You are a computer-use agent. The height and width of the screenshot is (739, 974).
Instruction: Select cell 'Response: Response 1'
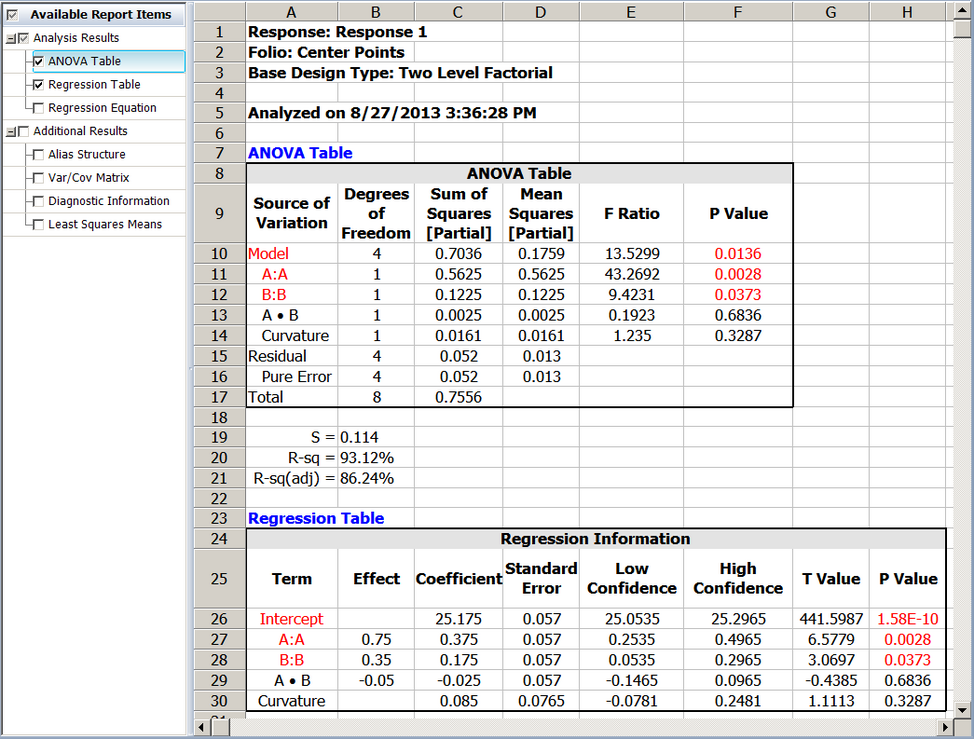pos(337,32)
